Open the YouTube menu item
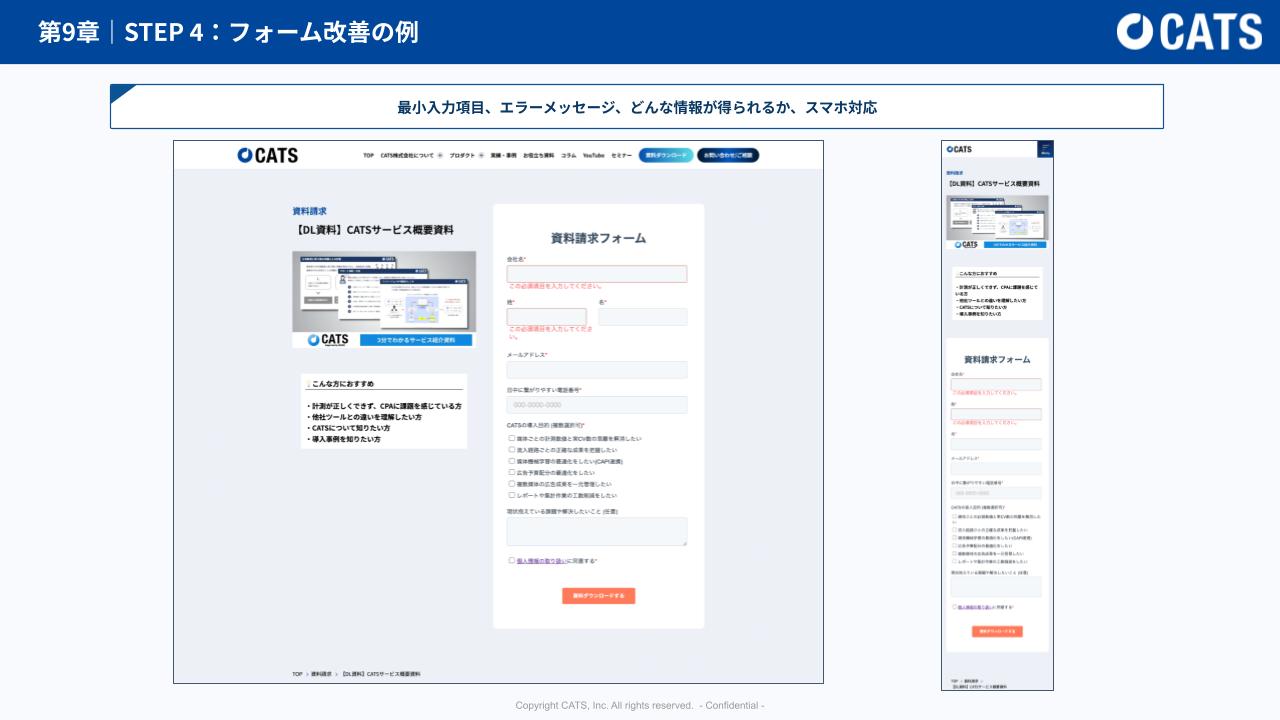This screenshot has width=1280, height=720. 594,156
